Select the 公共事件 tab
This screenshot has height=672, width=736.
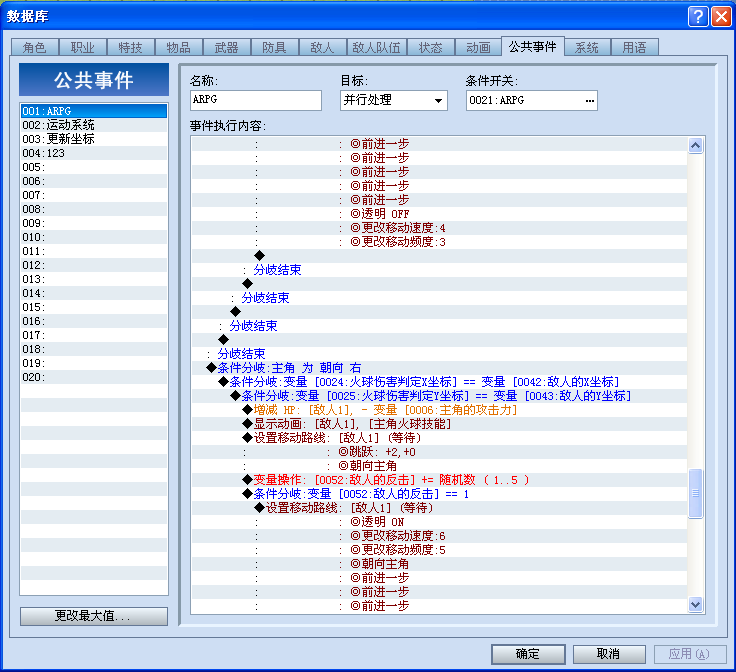coord(533,46)
